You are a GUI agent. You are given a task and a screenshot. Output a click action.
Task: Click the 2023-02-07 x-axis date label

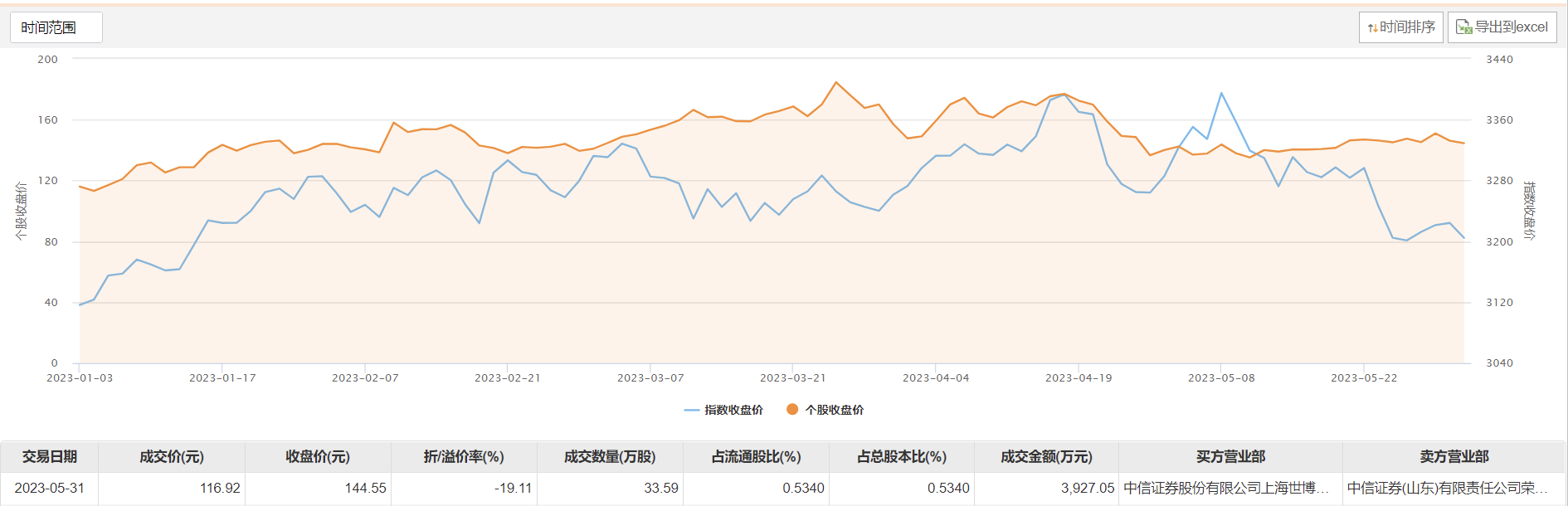pyautogui.click(x=365, y=378)
